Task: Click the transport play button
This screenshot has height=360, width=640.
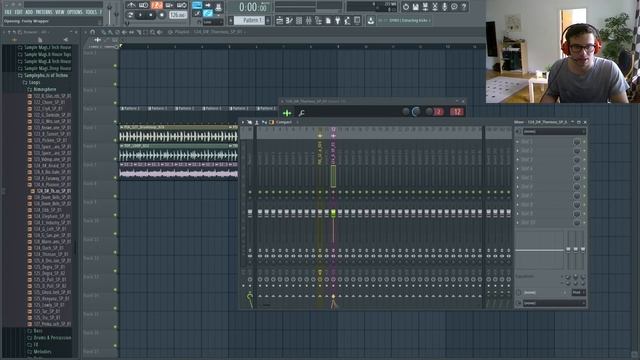Action: 141,15
